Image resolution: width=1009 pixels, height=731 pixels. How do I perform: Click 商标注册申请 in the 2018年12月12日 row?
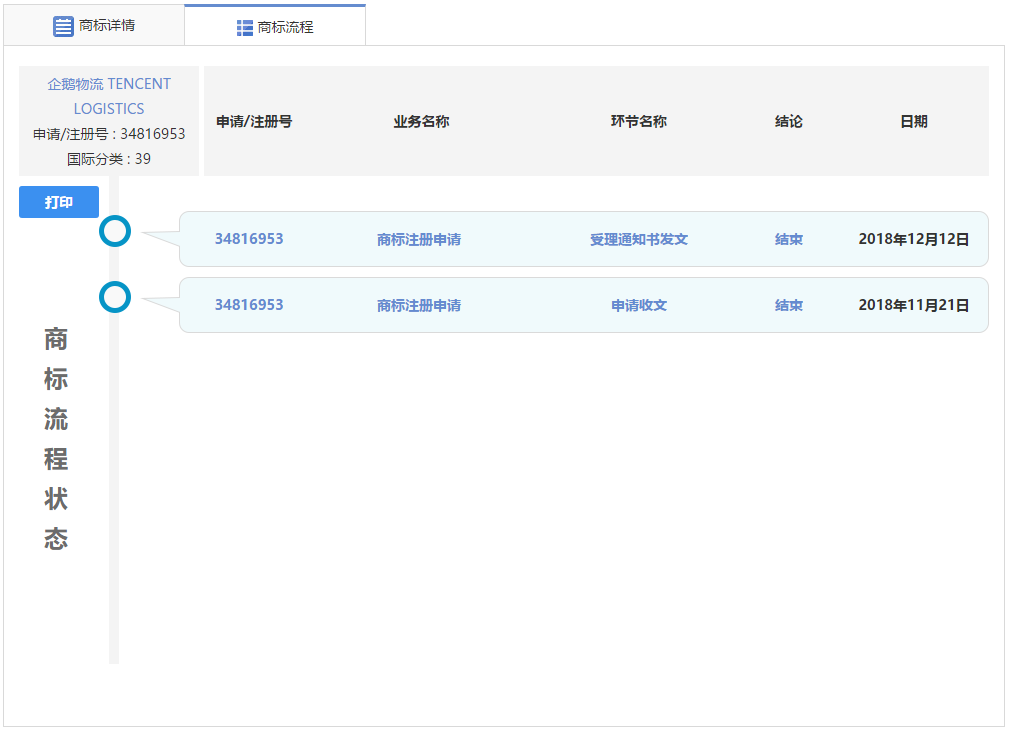(419, 239)
